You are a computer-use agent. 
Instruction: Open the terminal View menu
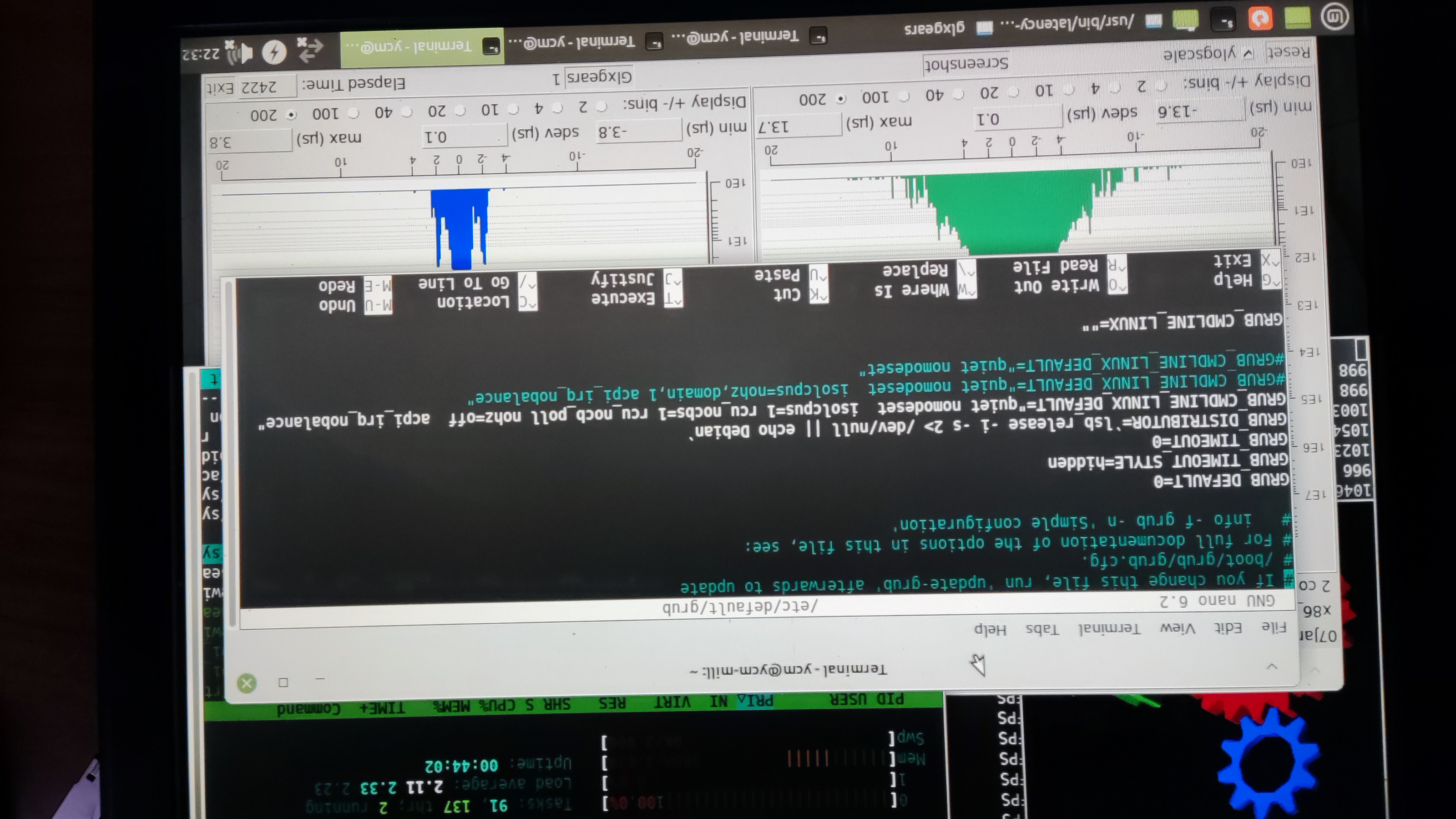(1178, 628)
